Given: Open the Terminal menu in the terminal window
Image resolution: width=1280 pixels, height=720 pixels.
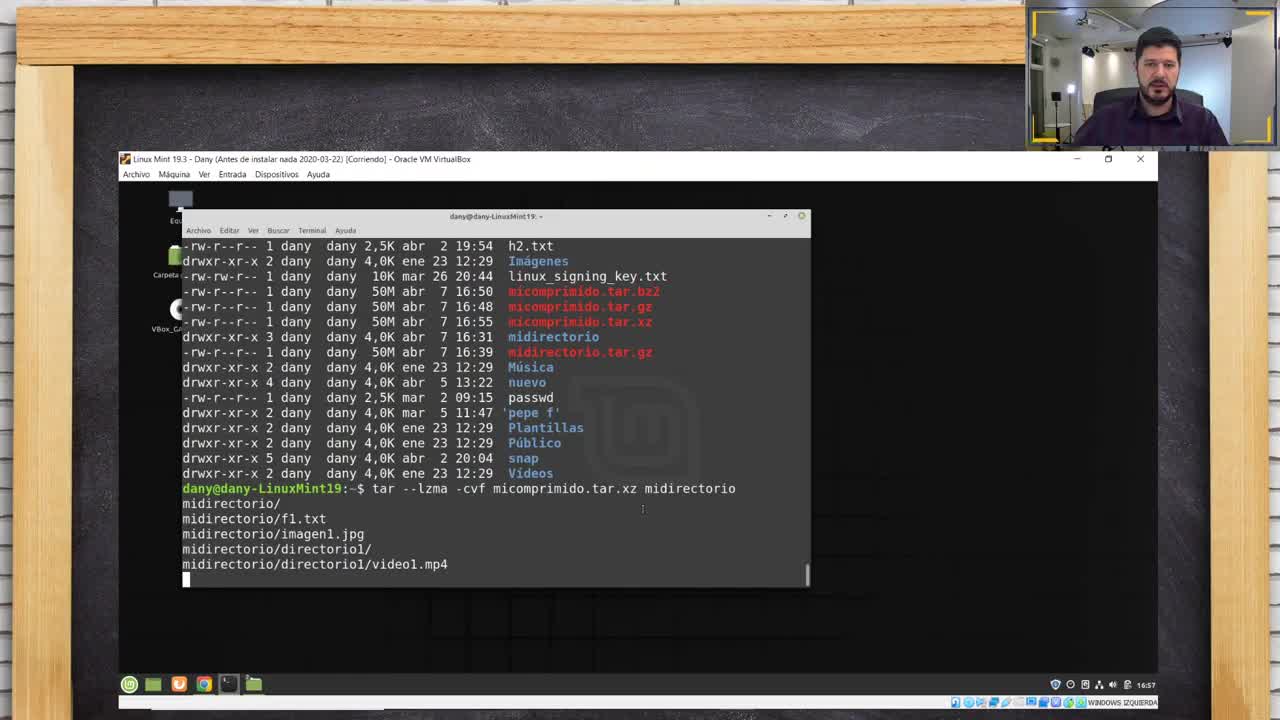Looking at the screenshot, I should pos(312,231).
